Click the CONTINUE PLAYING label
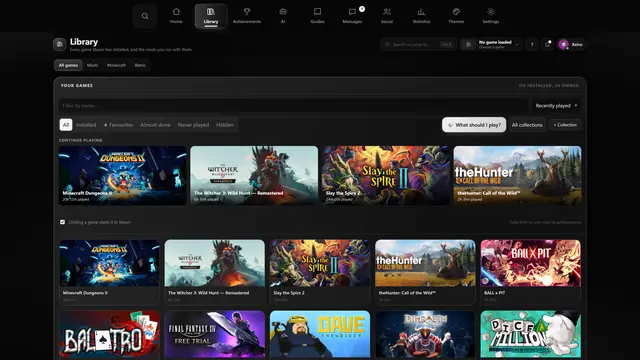The width and height of the screenshot is (640, 360). pyautogui.click(x=80, y=140)
